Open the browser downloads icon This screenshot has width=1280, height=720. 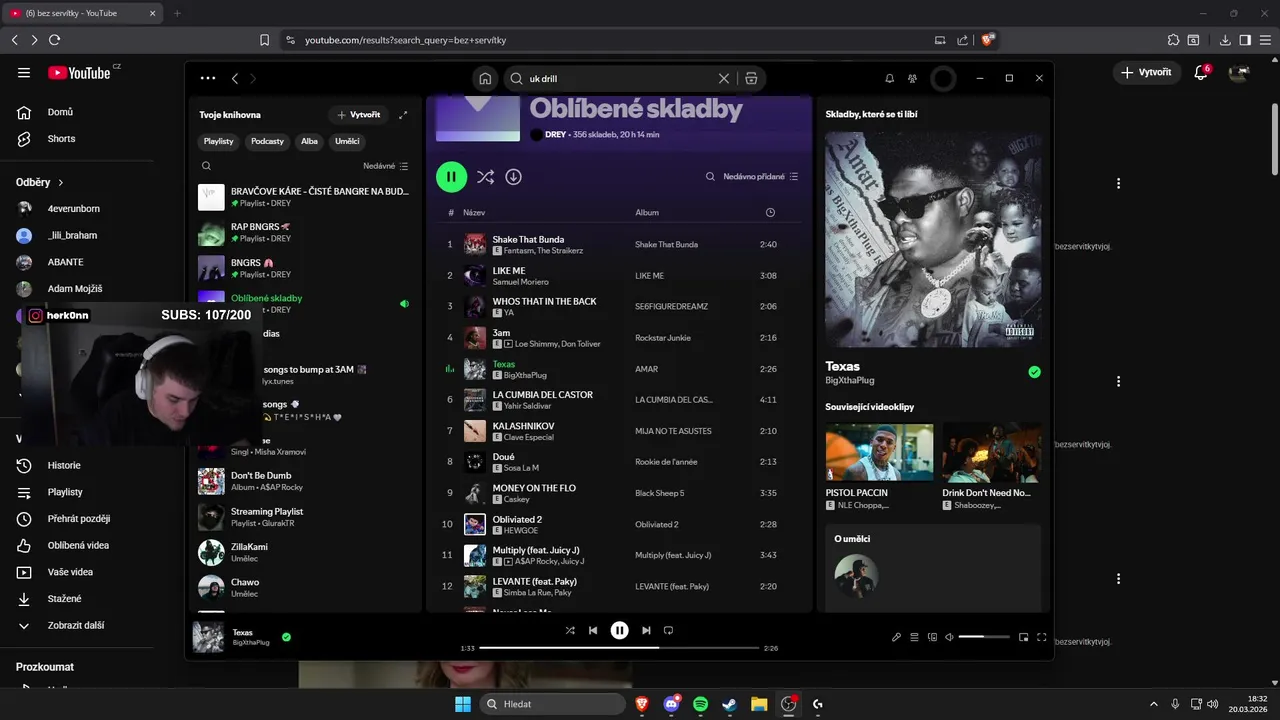click(x=1225, y=40)
